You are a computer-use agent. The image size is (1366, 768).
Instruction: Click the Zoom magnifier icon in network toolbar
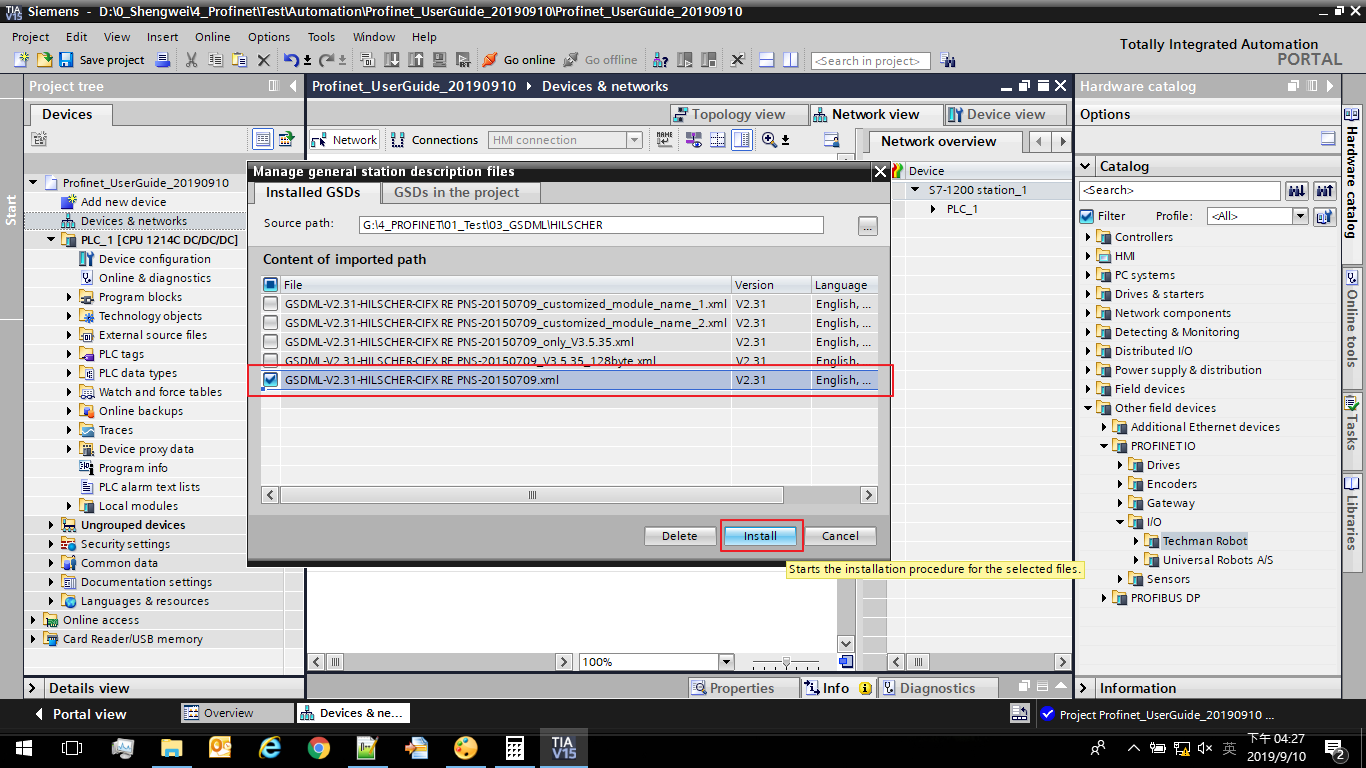coord(769,140)
